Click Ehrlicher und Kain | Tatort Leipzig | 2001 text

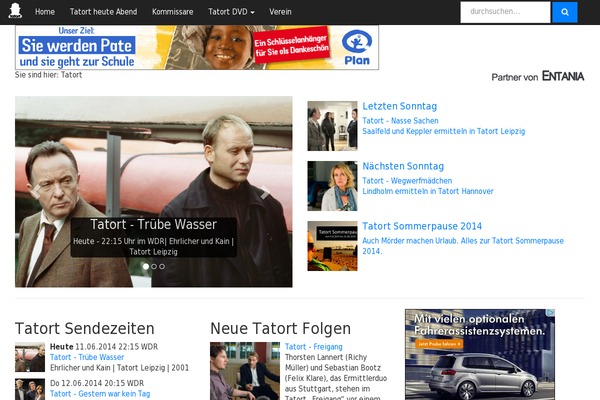pos(119,368)
